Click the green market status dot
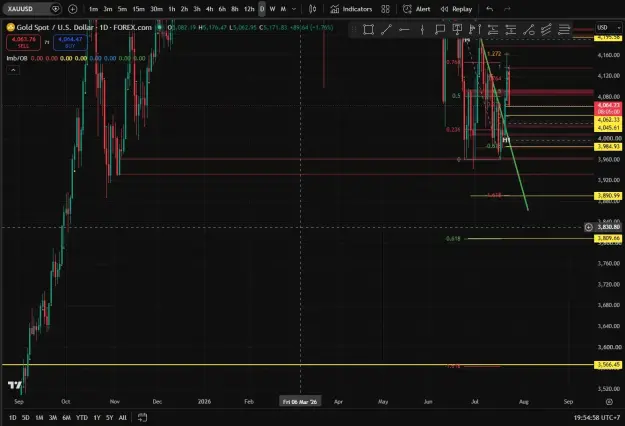Viewport: 625px width, 426px height. pos(159,27)
